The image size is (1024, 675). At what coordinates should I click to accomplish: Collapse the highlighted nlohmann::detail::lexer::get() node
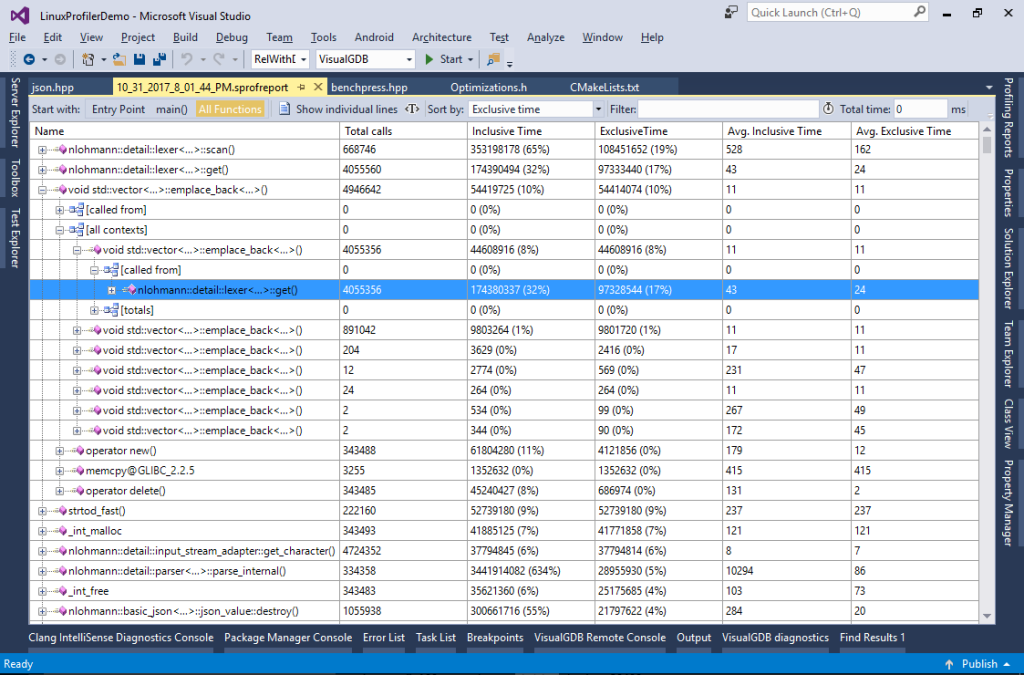(112, 289)
